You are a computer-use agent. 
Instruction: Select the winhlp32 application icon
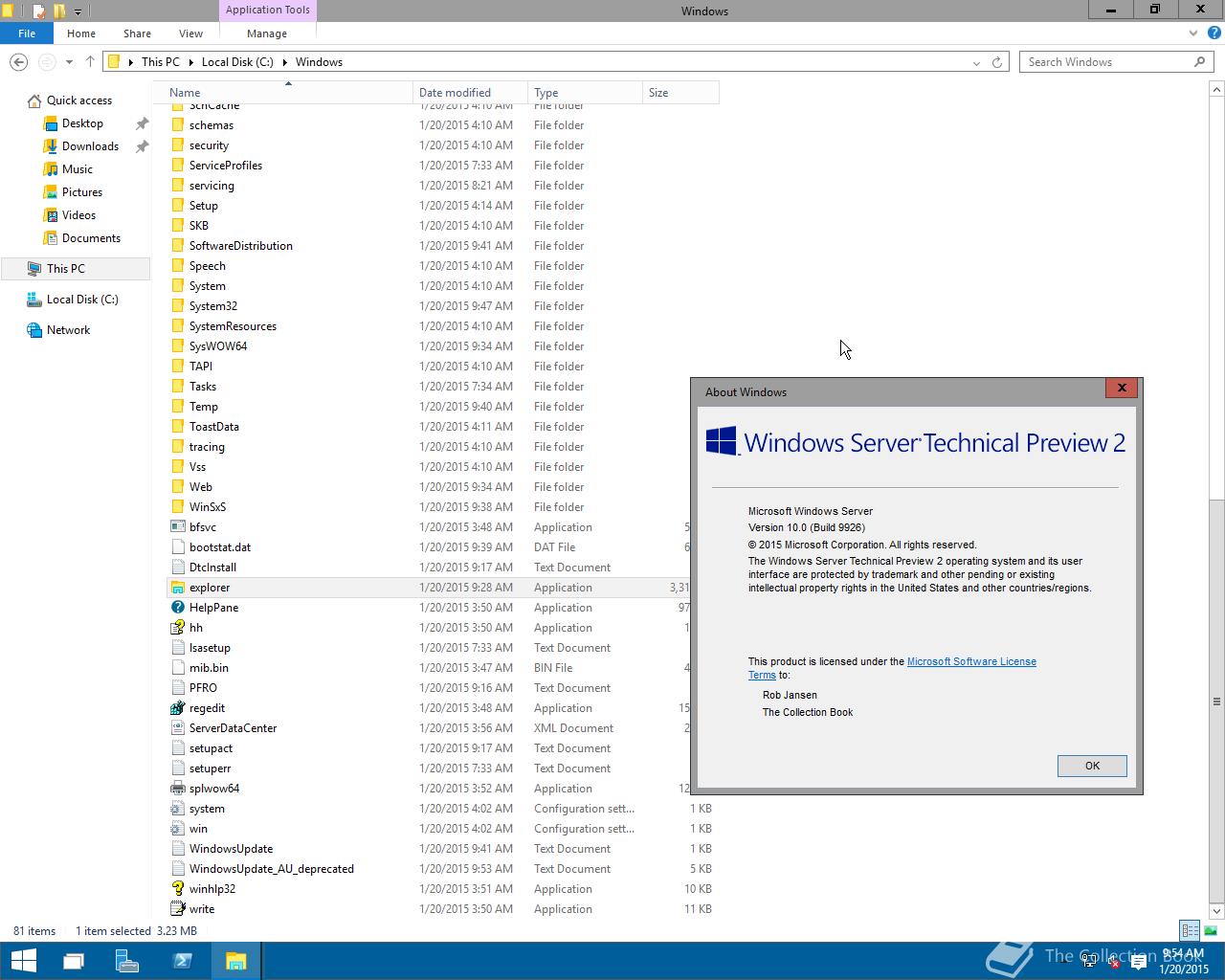click(177, 889)
